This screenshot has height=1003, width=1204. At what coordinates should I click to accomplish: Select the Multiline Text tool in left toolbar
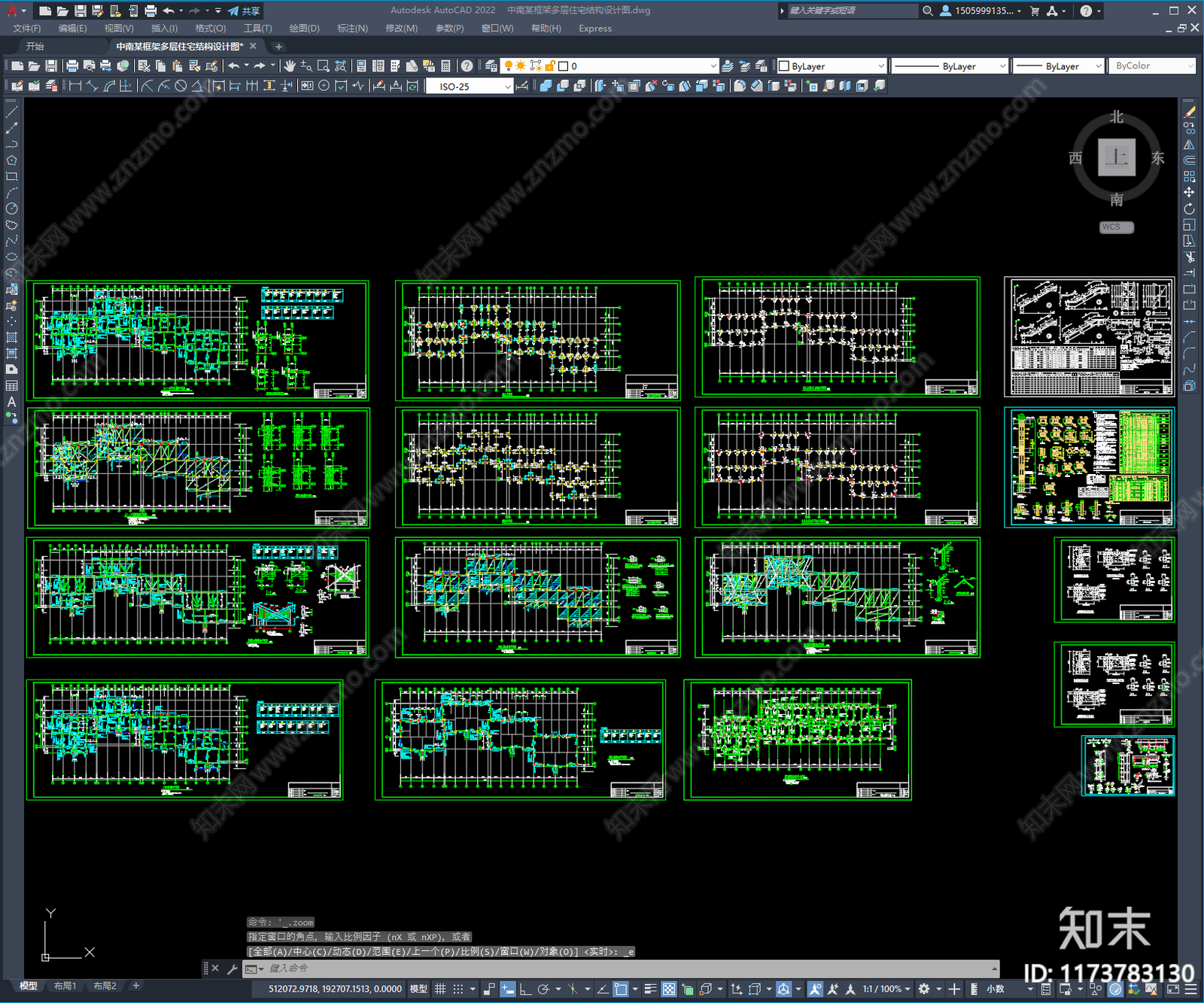coord(11,402)
